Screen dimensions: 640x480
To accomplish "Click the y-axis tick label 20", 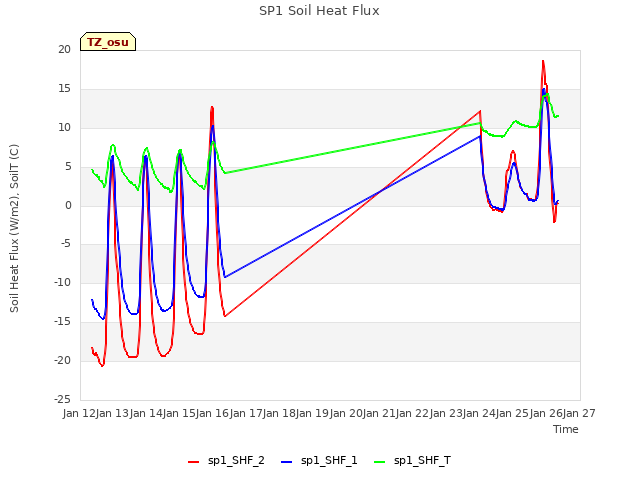I will 64,49.
